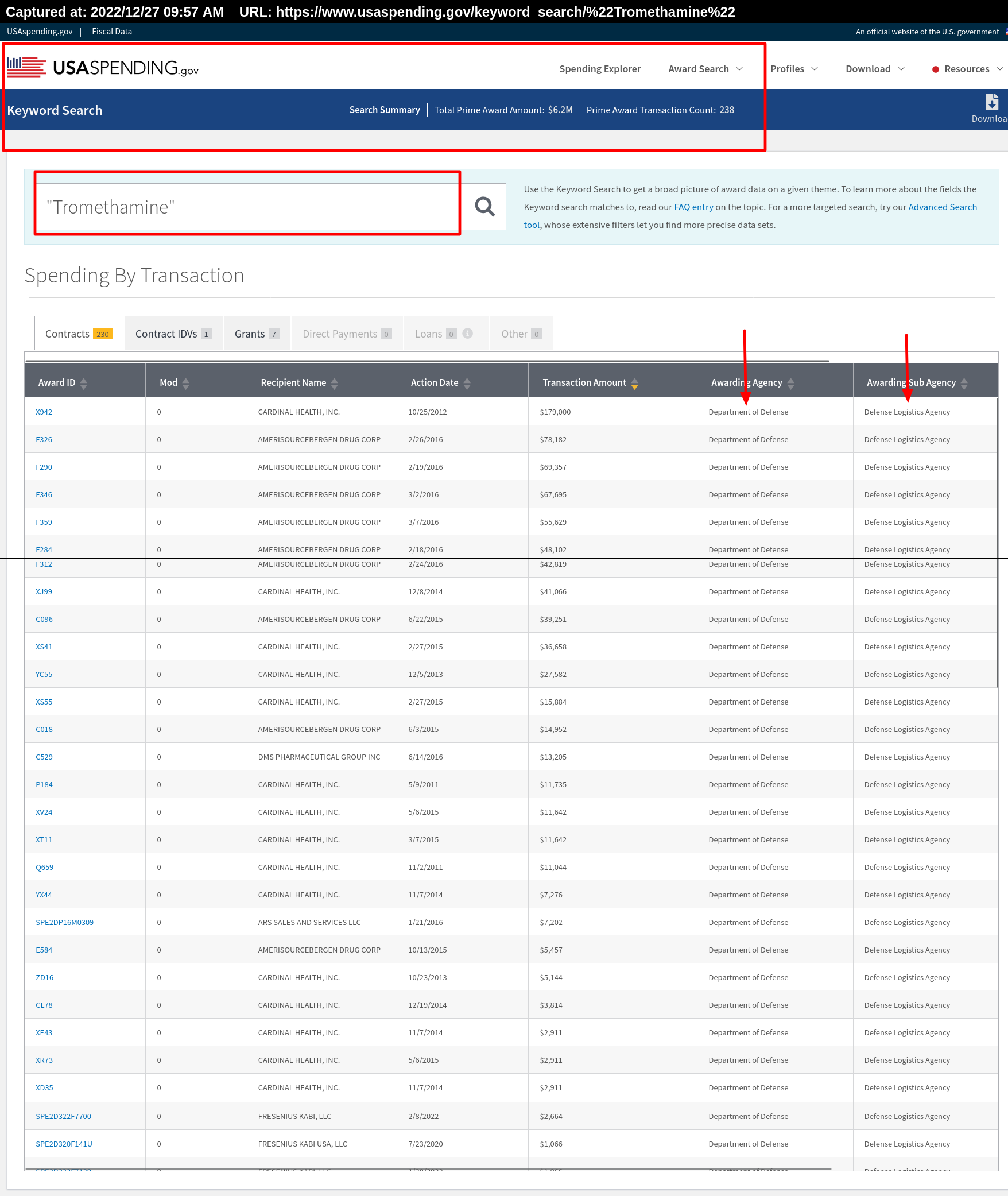
Task: Open award XV24
Action: pyautogui.click(x=44, y=812)
